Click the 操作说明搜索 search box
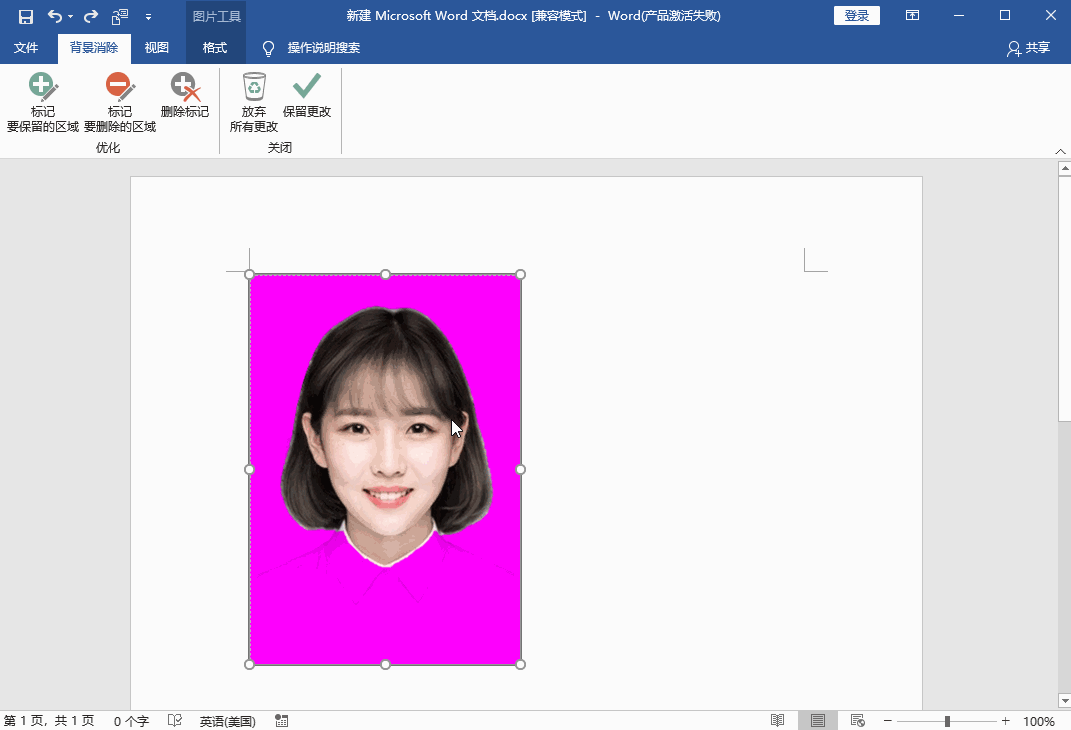 (324, 48)
